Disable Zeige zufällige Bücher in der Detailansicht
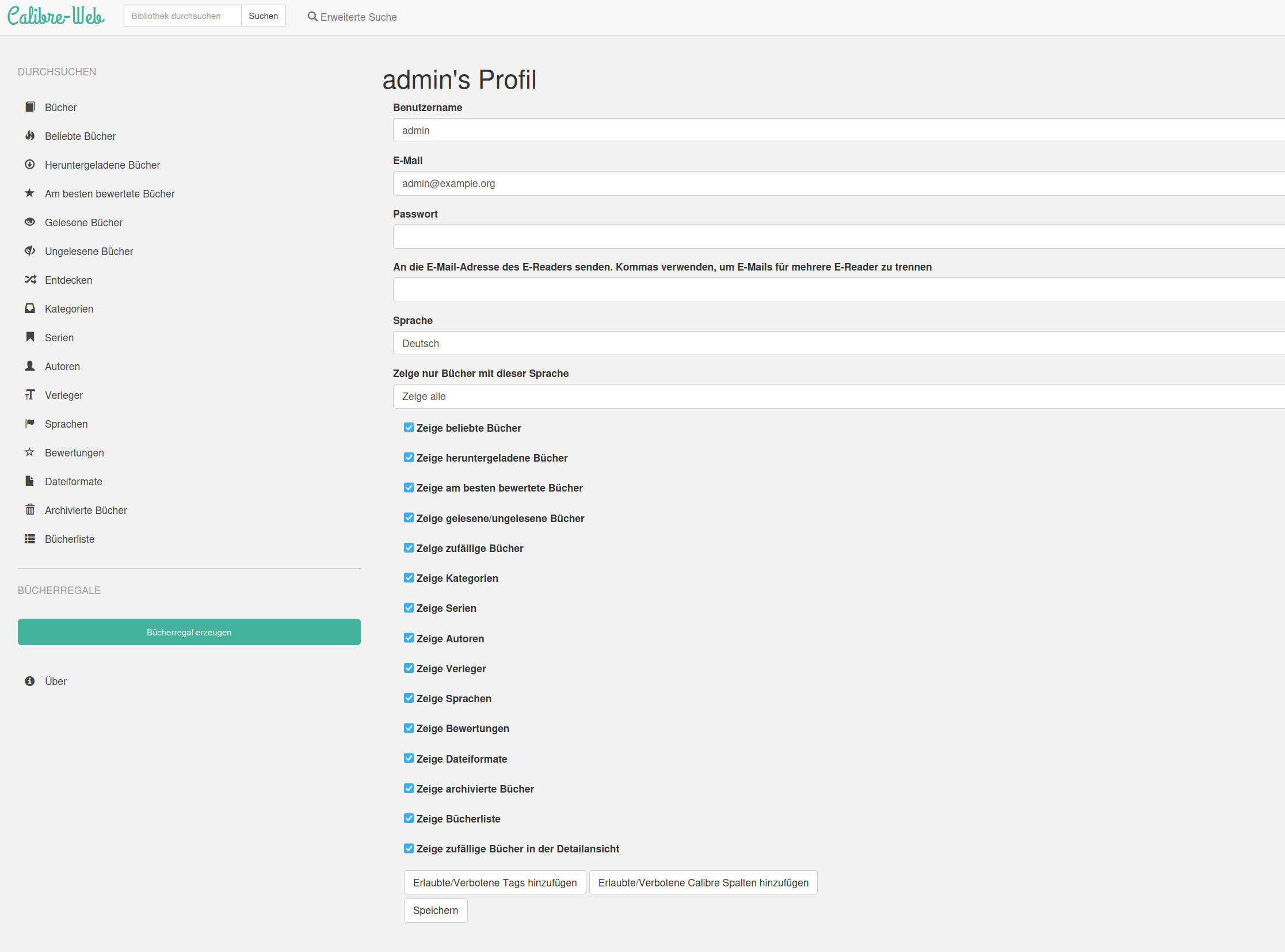The width and height of the screenshot is (1285, 952). pyautogui.click(x=409, y=848)
